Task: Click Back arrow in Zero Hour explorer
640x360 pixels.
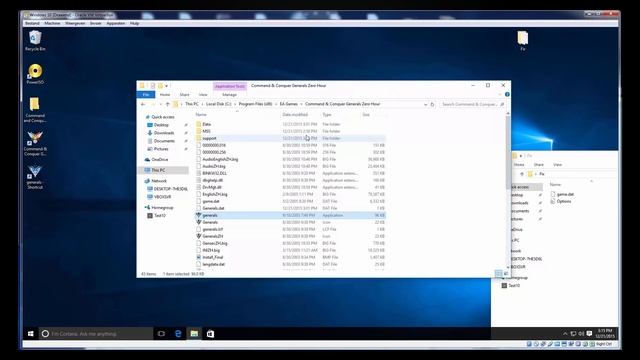Action: coord(143,104)
